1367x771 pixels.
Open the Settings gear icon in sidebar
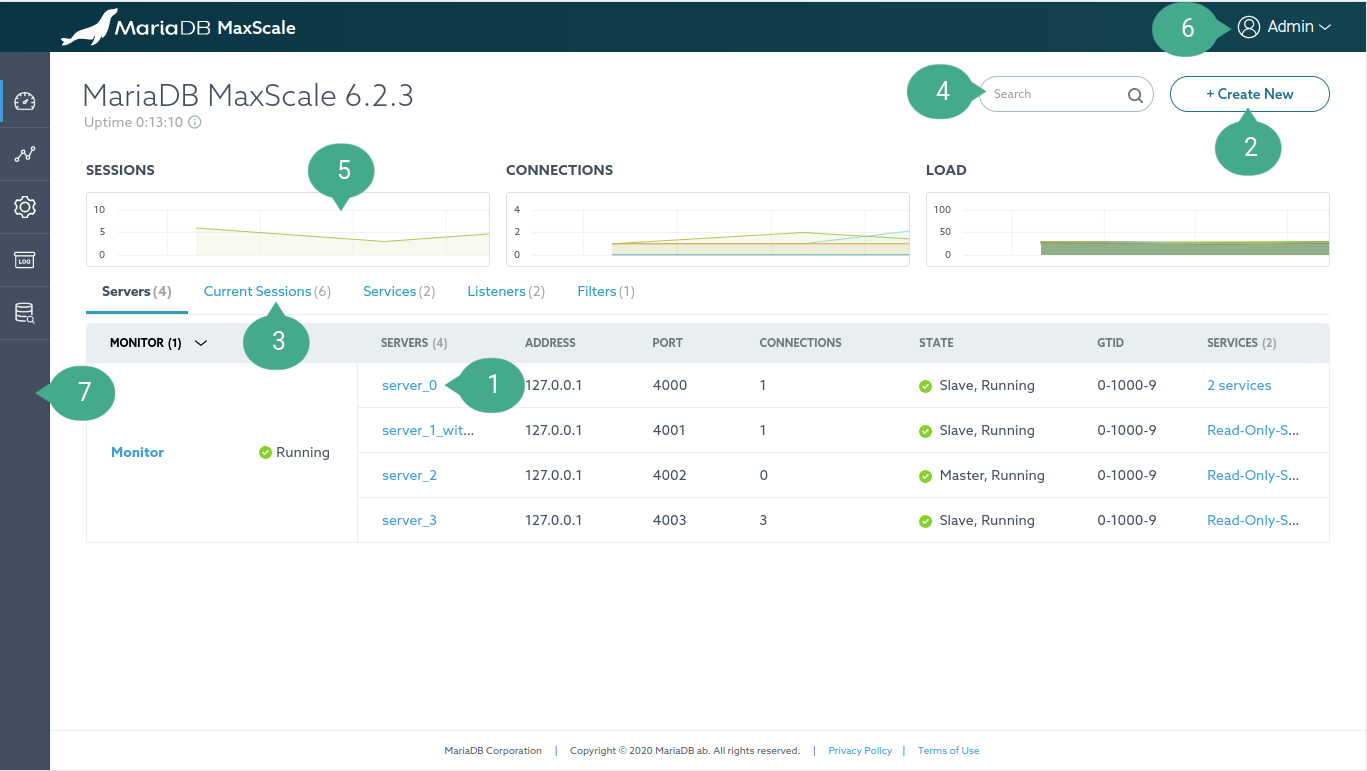tap(25, 207)
